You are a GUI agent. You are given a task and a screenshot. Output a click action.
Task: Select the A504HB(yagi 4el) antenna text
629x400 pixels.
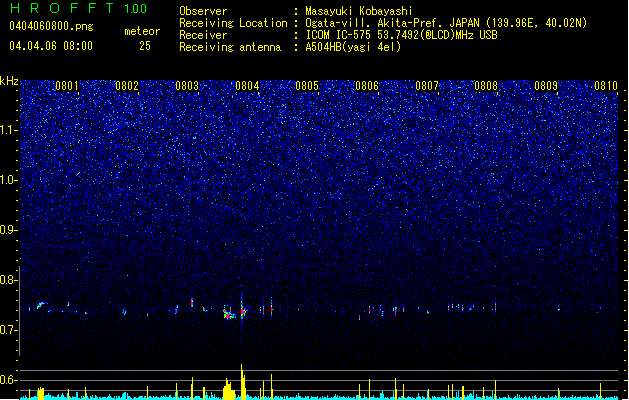click(353, 47)
